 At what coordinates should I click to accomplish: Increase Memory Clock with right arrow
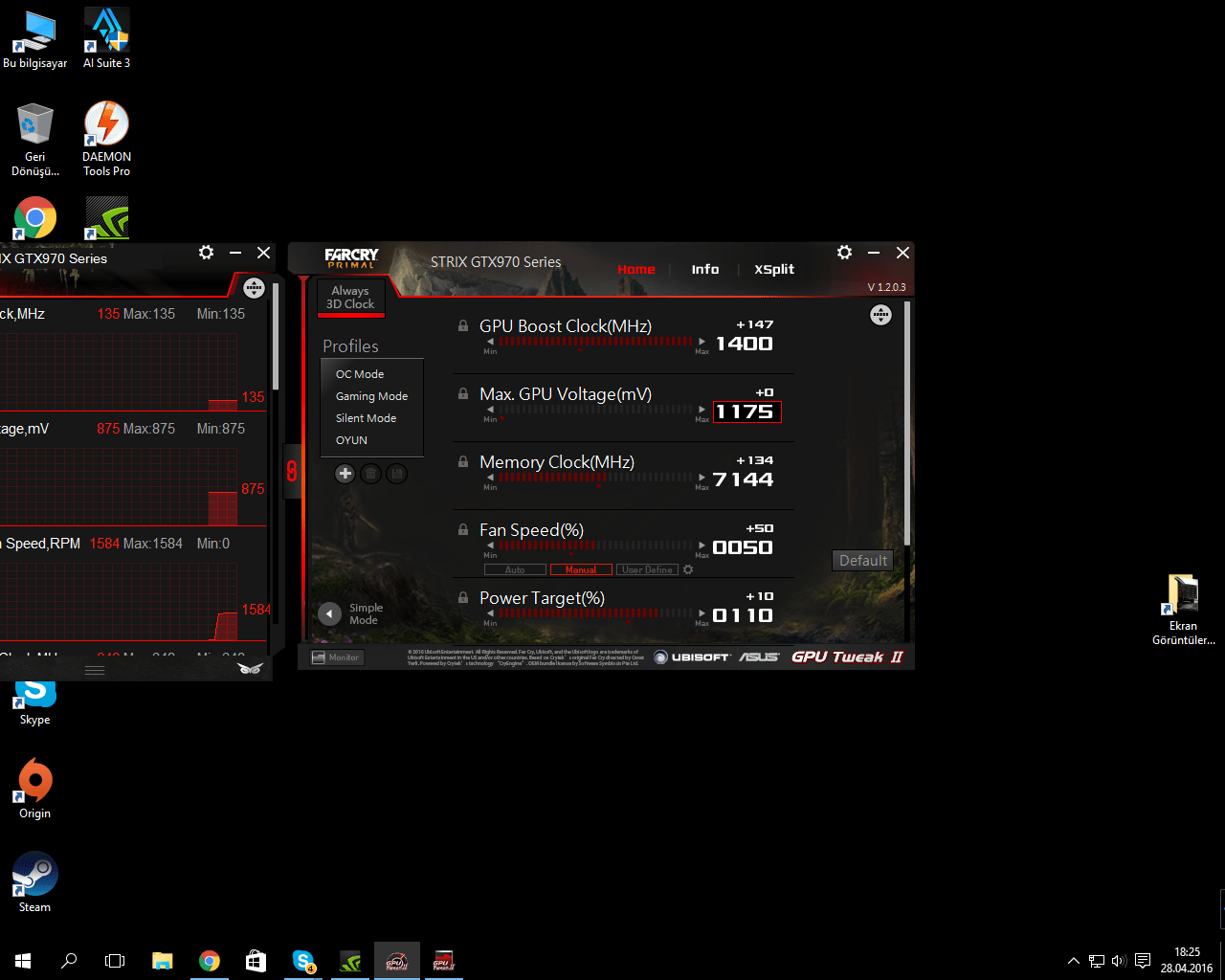(702, 478)
